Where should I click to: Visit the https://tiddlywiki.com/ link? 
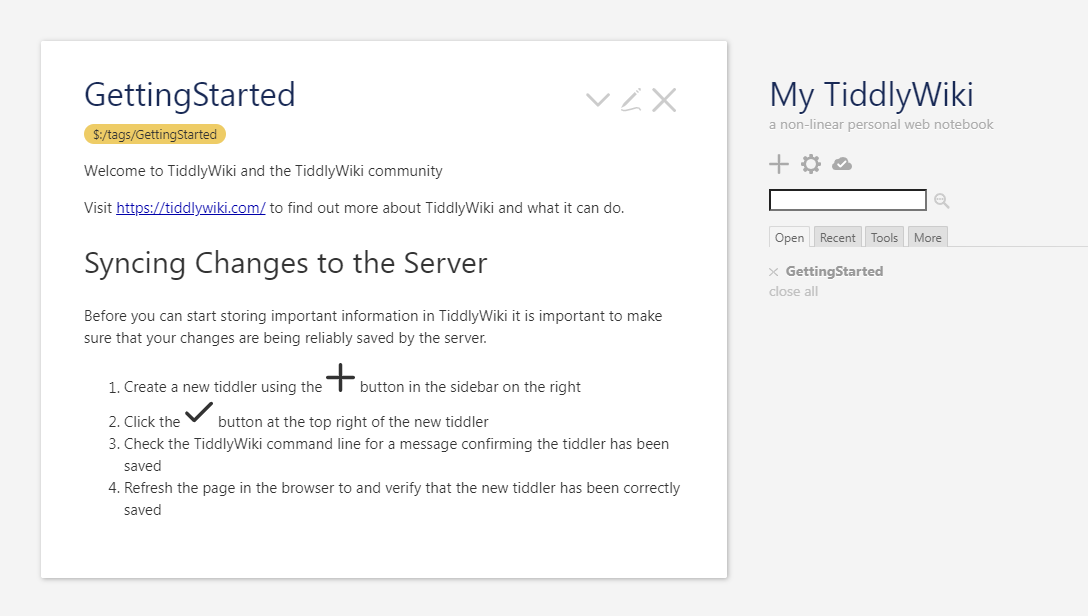click(x=190, y=208)
